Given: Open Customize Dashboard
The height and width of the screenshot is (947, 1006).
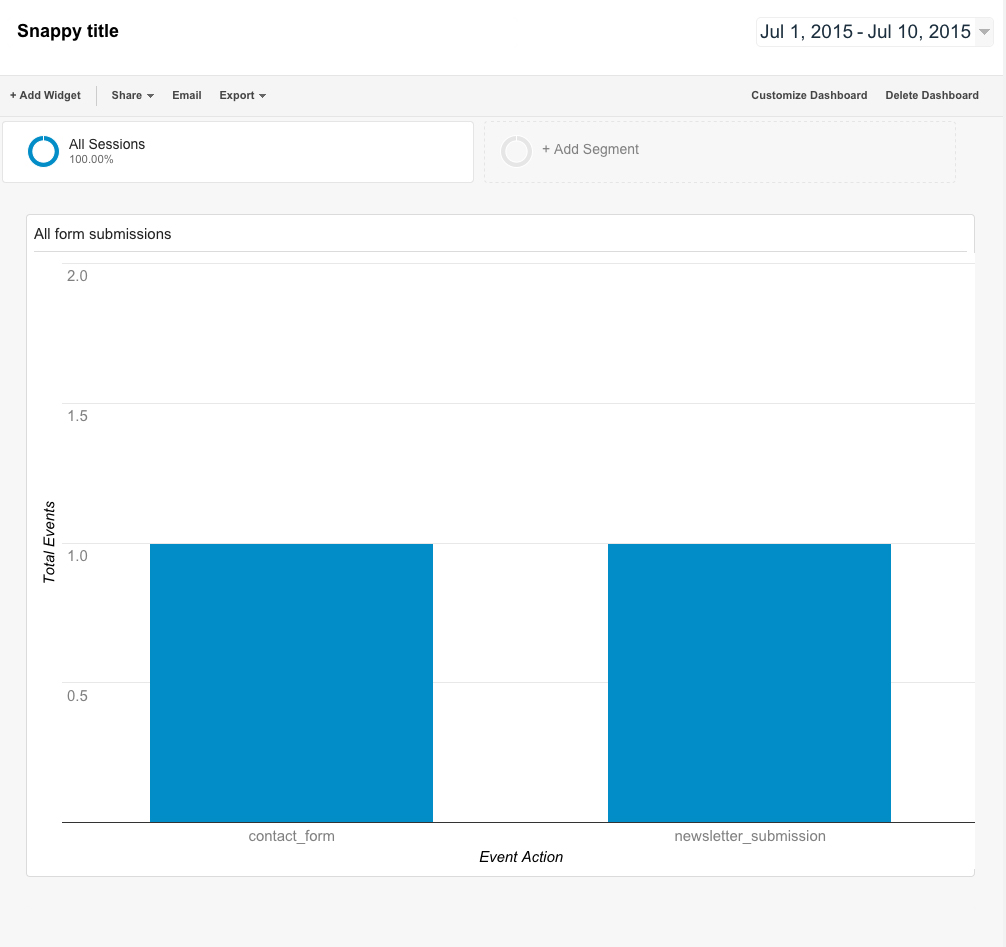Looking at the screenshot, I should (x=809, y=95).
